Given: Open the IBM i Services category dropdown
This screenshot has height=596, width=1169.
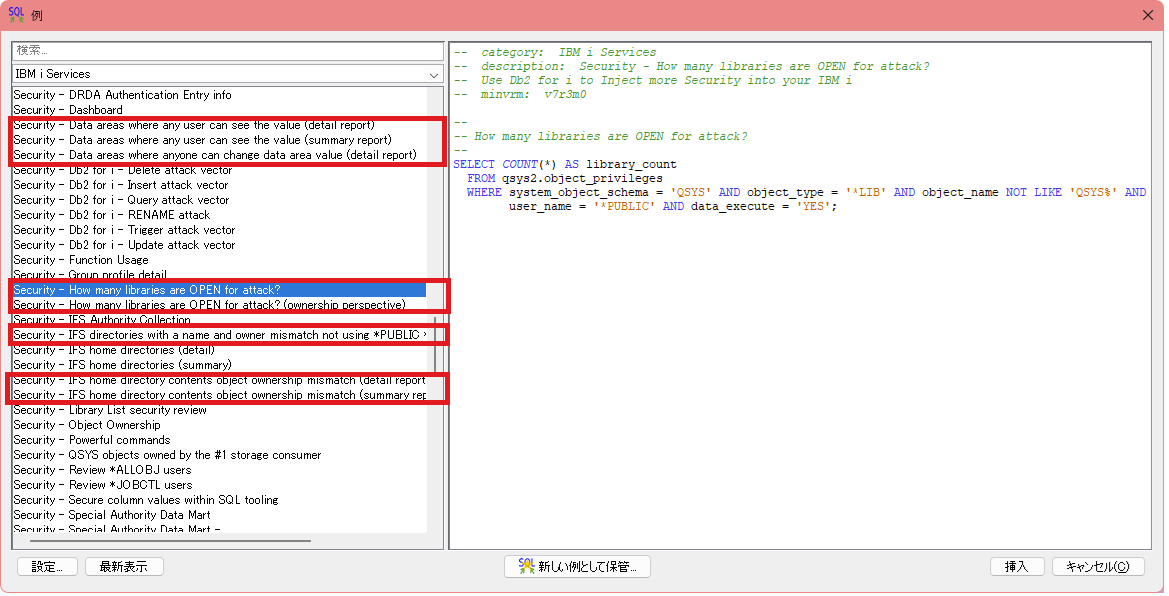Looking at the screenshot, I should 227,74.
